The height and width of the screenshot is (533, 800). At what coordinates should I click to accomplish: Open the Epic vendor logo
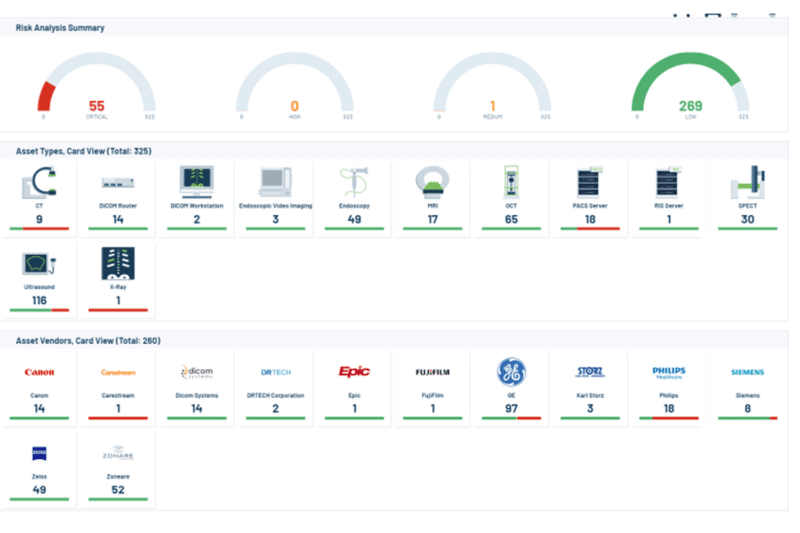pyautogui.click(x=354, y=371)
